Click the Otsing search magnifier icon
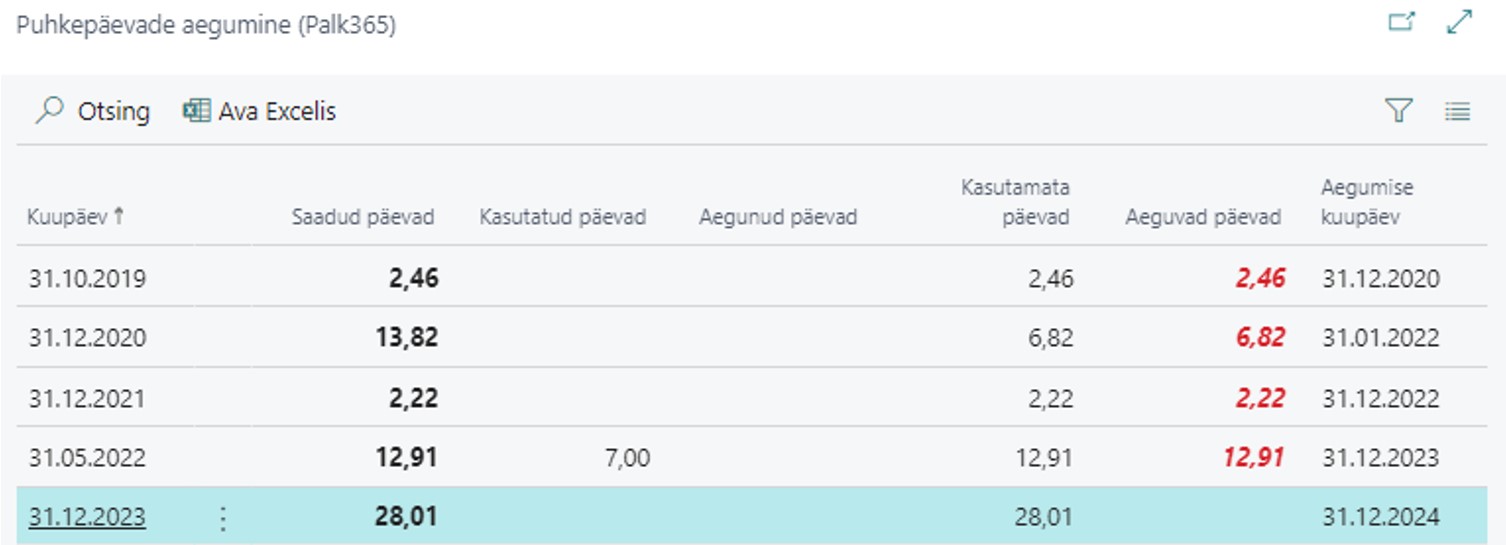This screenshot has width=1506, height=545. [49, 110]
